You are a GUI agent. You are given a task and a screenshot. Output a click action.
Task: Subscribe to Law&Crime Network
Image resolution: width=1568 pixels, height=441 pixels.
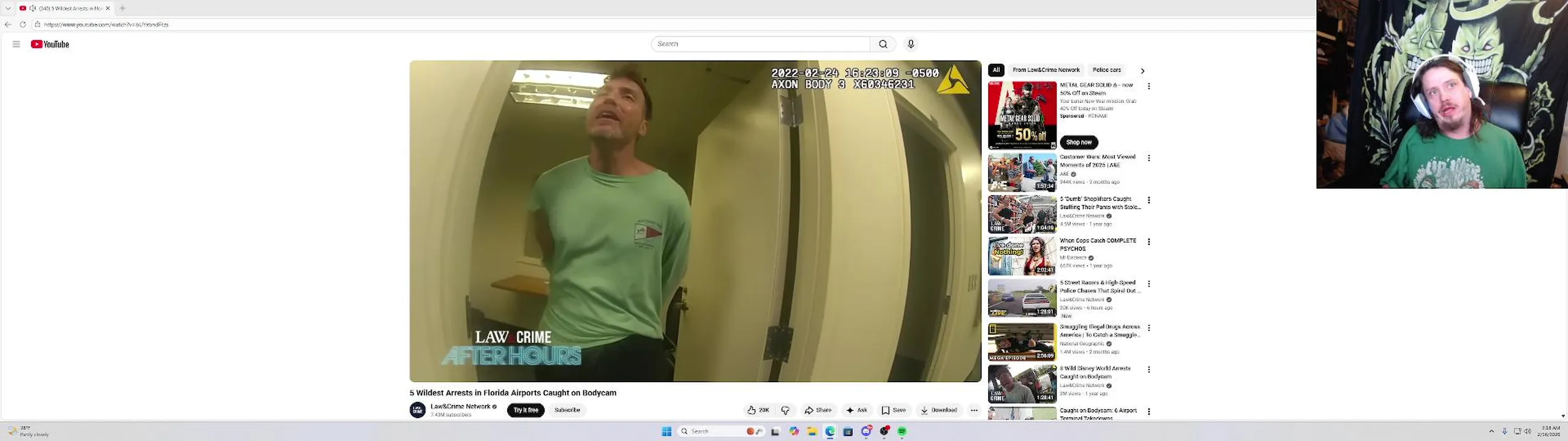point(567,410)
